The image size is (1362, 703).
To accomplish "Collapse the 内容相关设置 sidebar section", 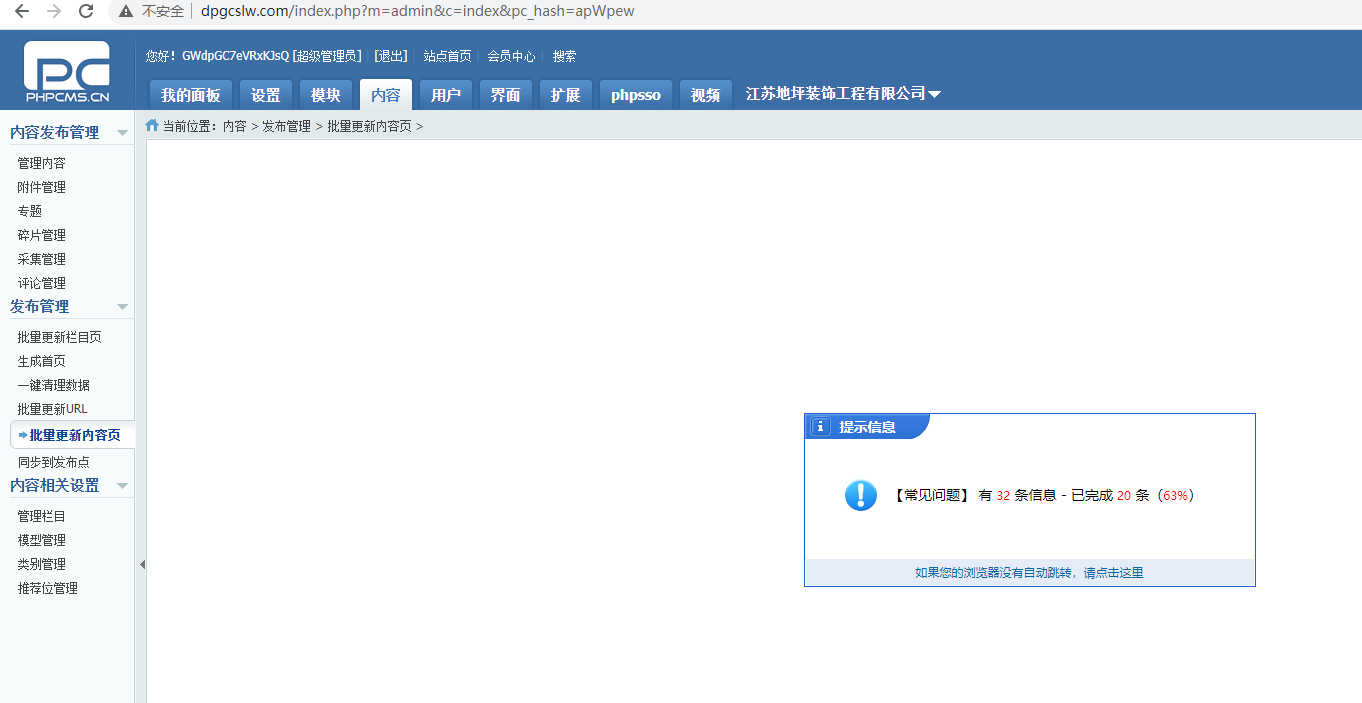I will [x=122, y=486].
